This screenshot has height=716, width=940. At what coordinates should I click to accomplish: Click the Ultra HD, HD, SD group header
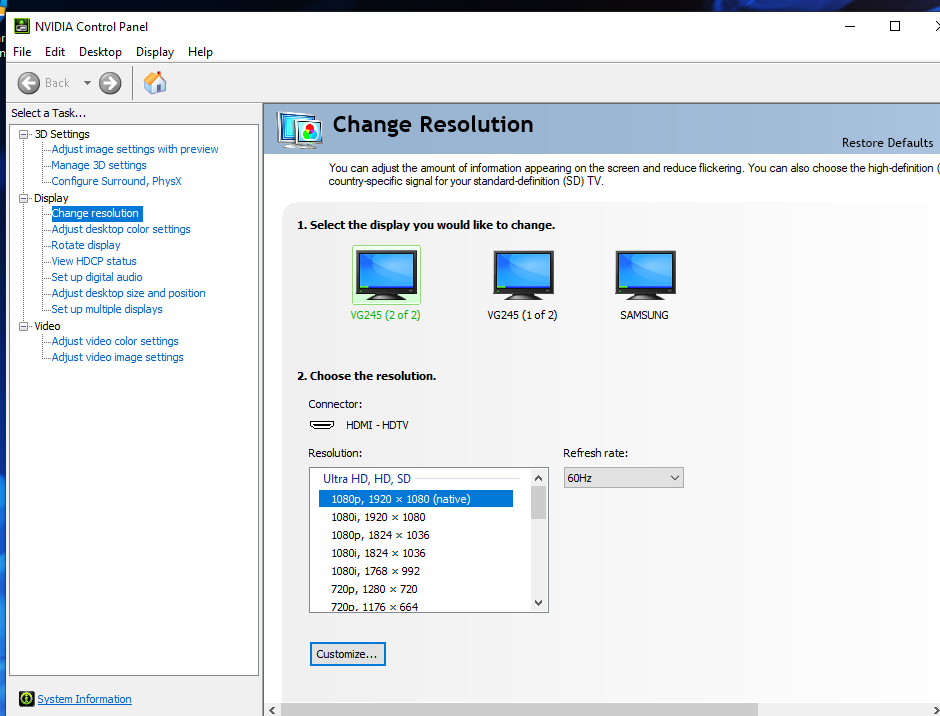pyautogui.click(x=367, y=479)
